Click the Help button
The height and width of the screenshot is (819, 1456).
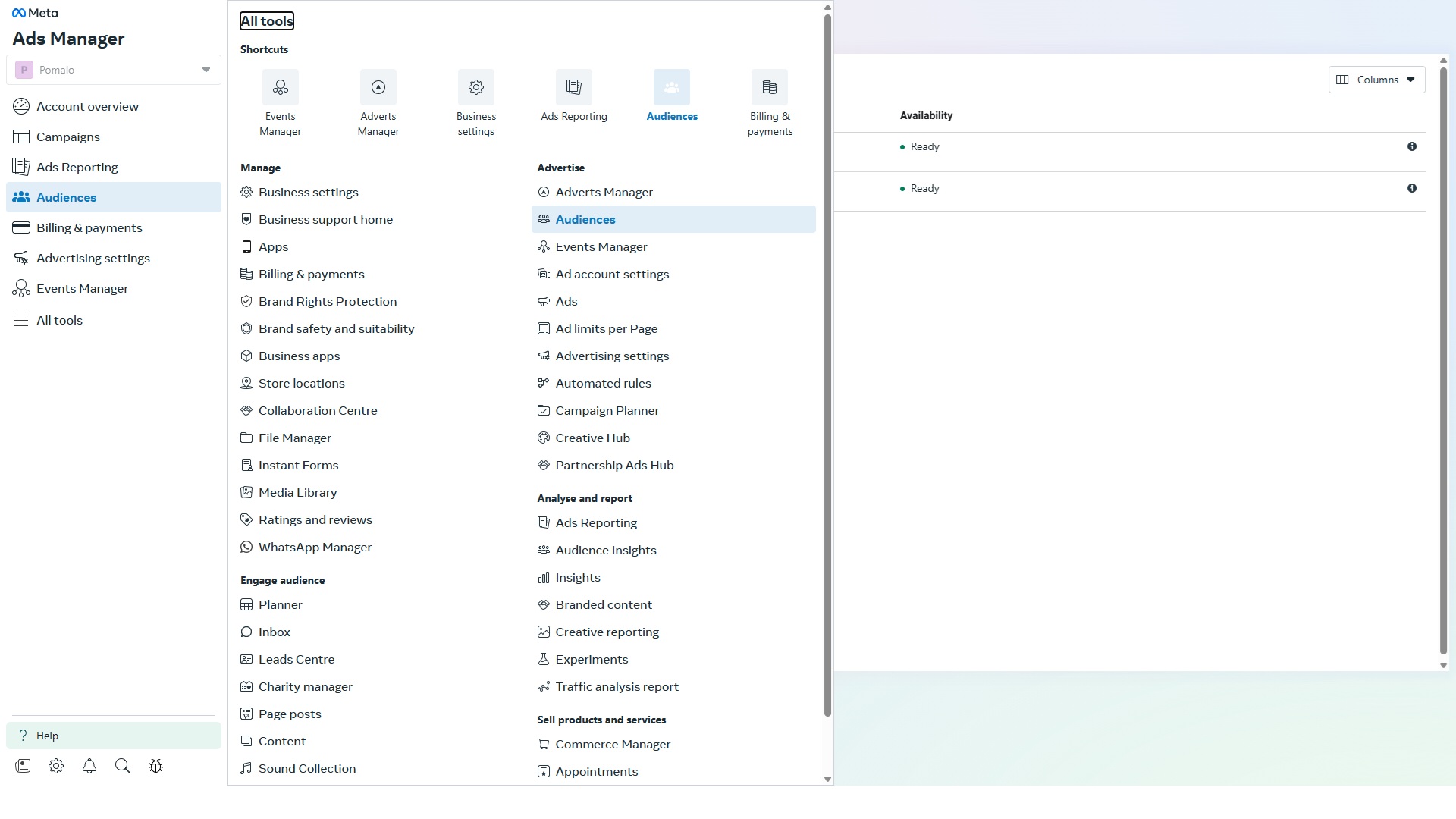click(114, 736)
